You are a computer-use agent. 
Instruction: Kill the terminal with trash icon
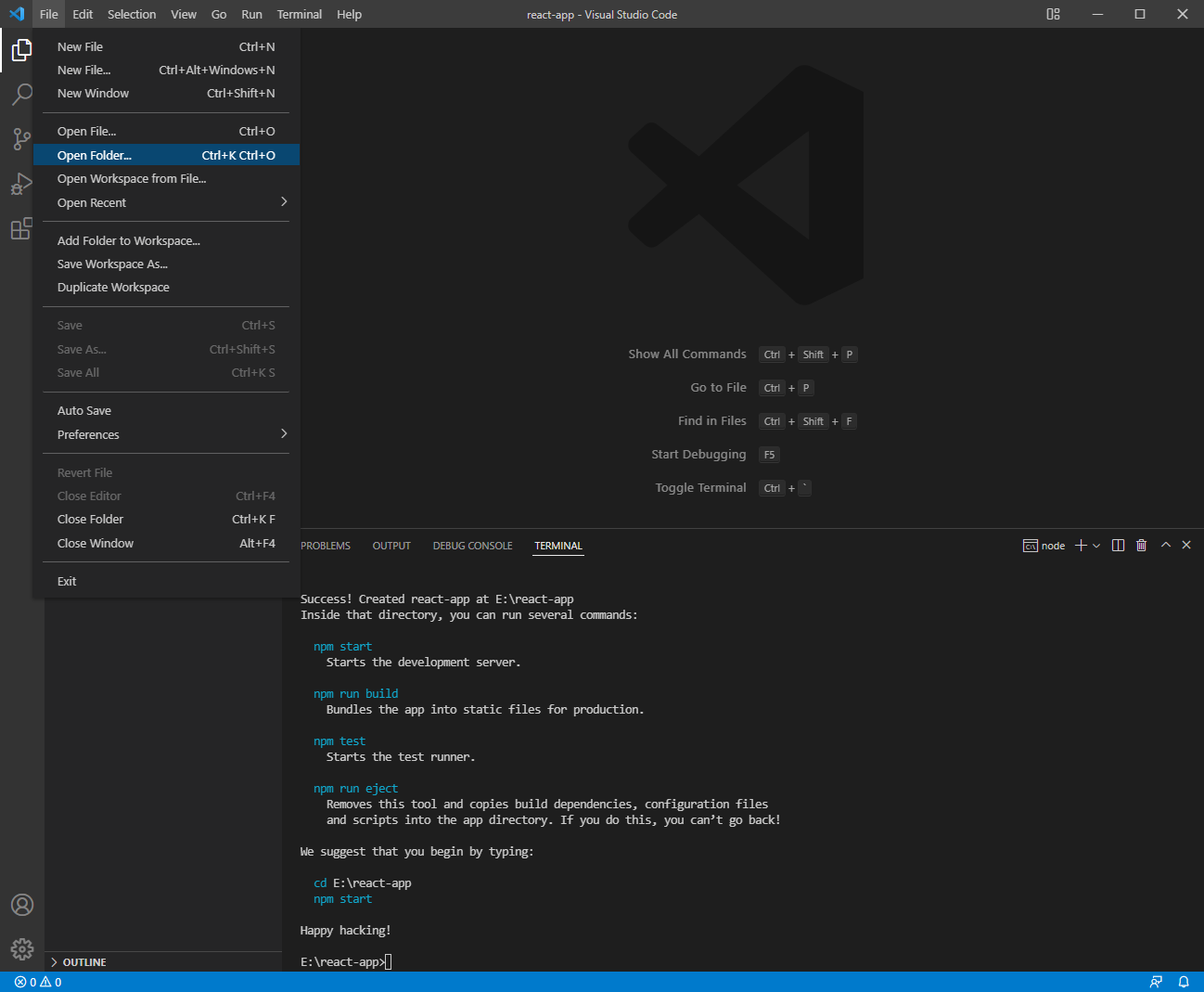pyautogui.click(x=1142, y=546)
